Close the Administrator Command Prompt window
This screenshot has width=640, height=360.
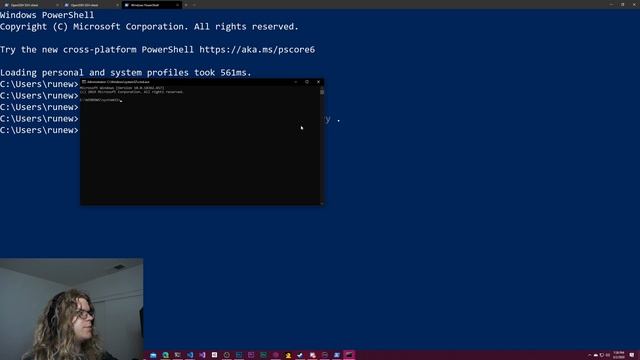click(x=318, y=82)
